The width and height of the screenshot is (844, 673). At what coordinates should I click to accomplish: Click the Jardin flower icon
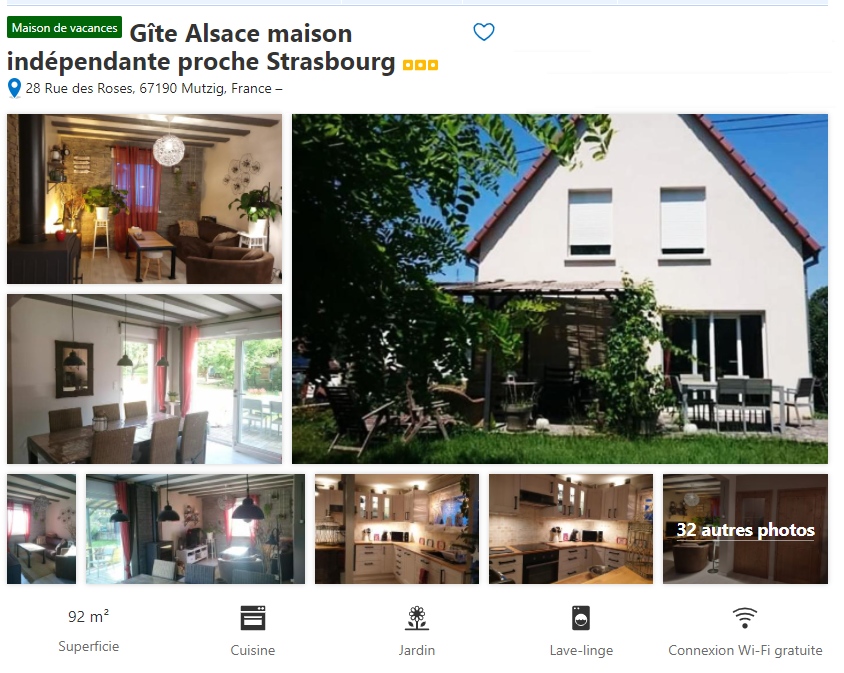click(417, 618)
